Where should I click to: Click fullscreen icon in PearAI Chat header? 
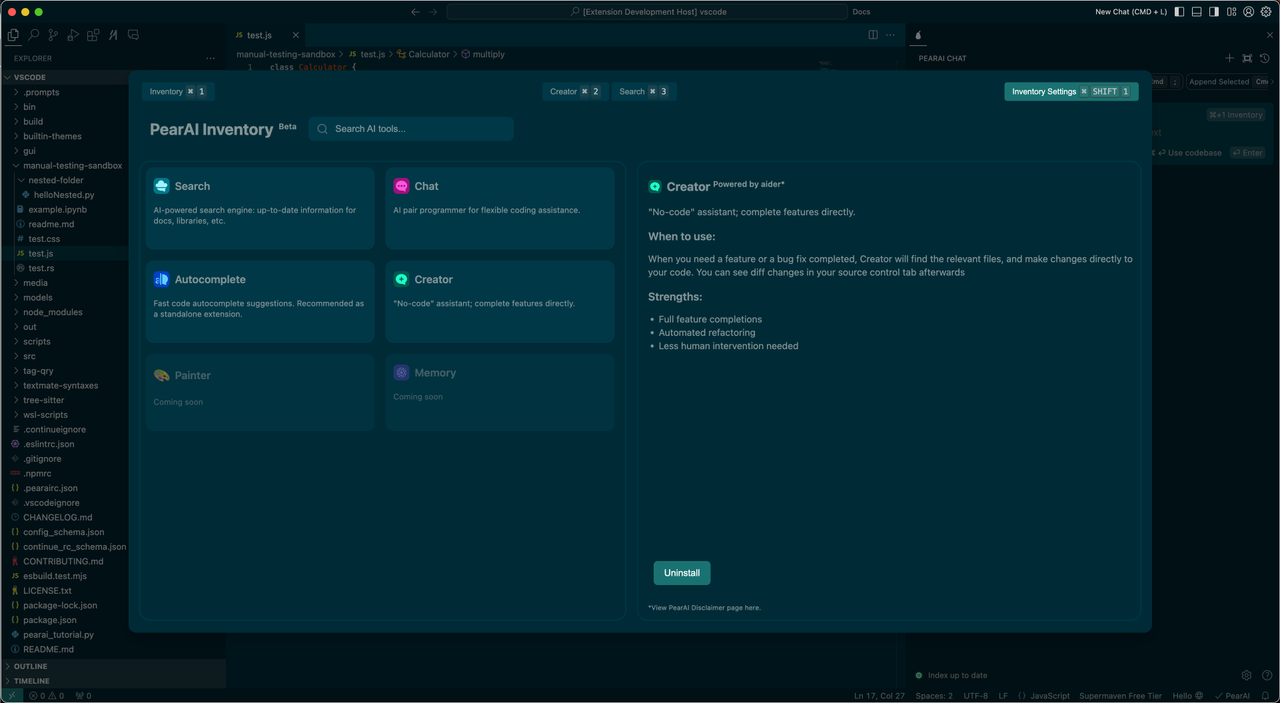pos(1247,58)
